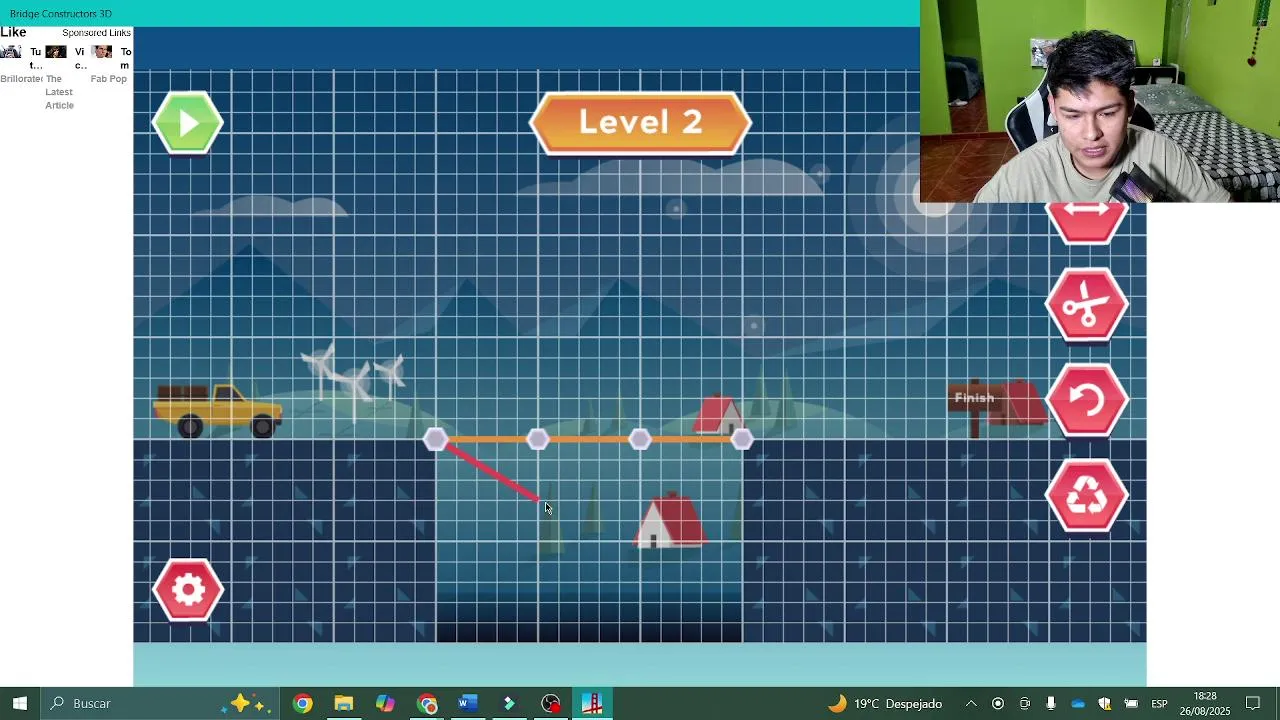
Task: Open the OneDrive cloud tray icon
Action: (1078, 704)
